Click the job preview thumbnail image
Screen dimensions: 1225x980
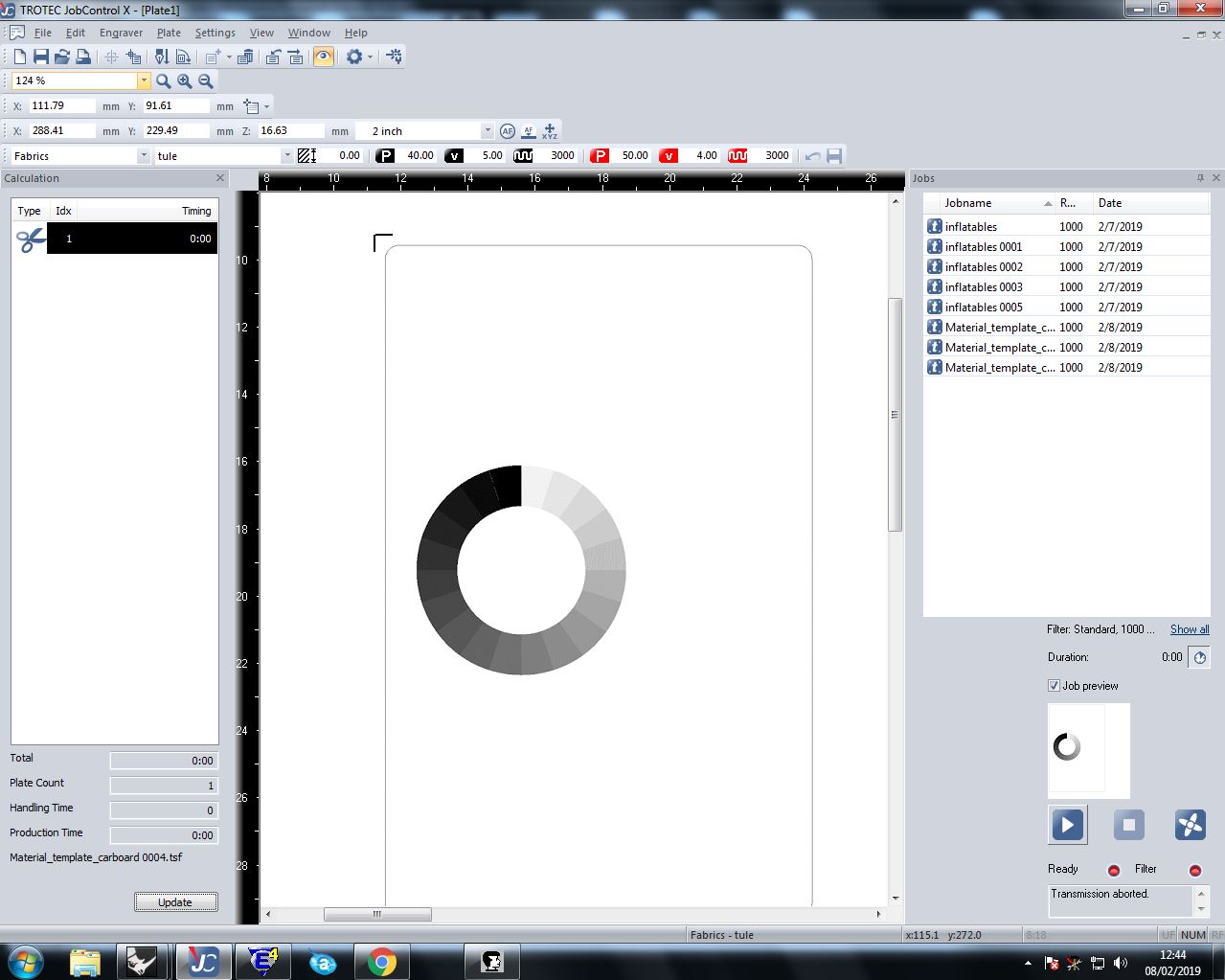coord(1089,750)
